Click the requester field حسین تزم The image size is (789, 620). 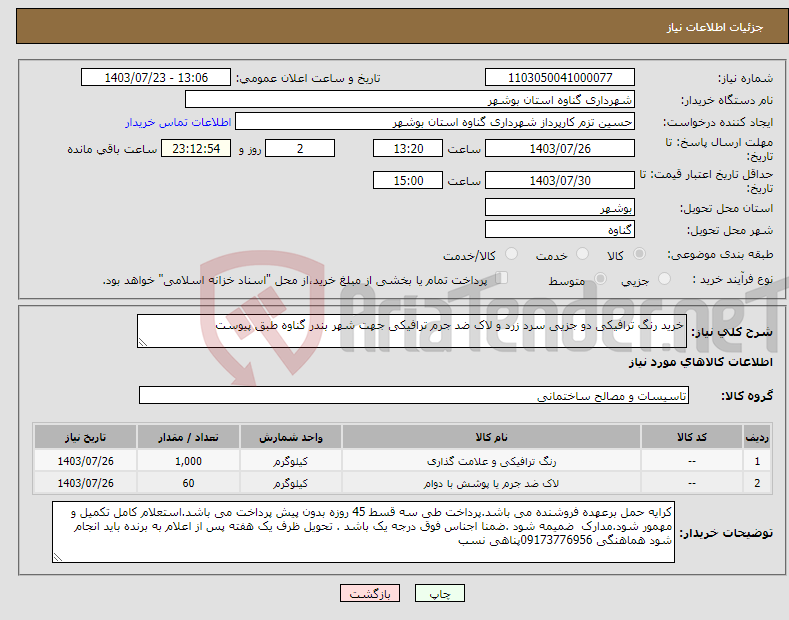pos(435,122)
